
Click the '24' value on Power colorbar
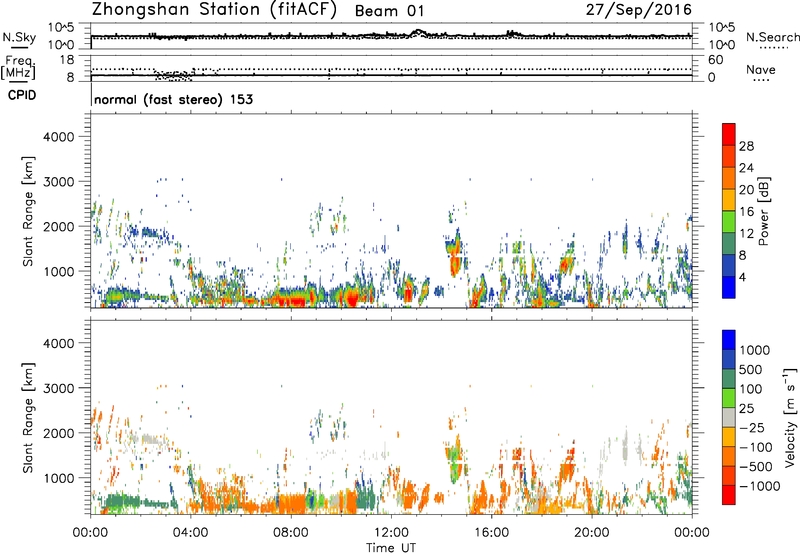[746, 168]
